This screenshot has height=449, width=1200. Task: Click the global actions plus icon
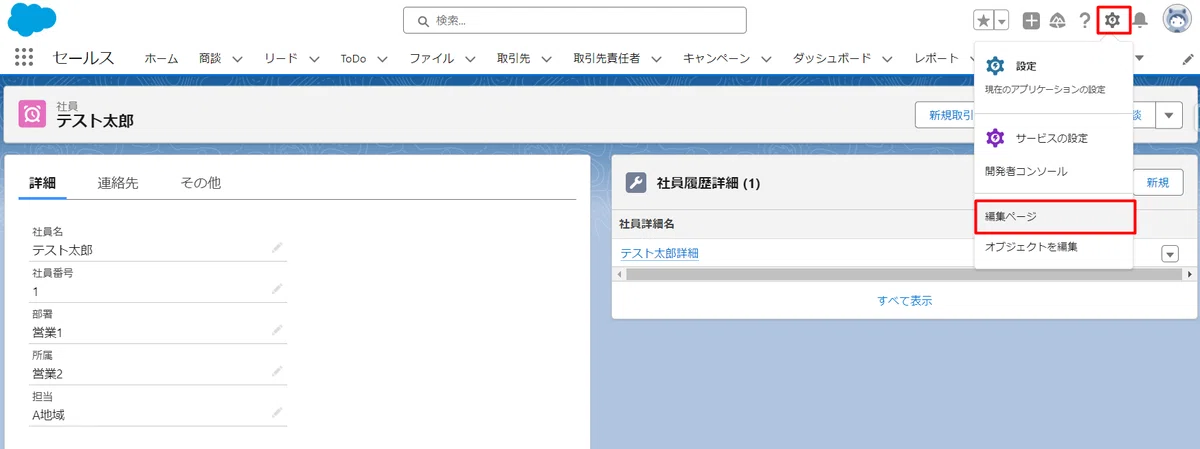1031,21
